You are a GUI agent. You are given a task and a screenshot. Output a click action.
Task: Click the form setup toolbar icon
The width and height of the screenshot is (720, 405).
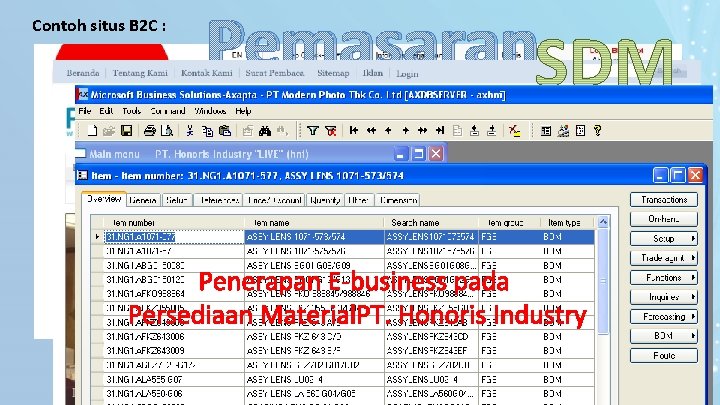coord(546,131)
